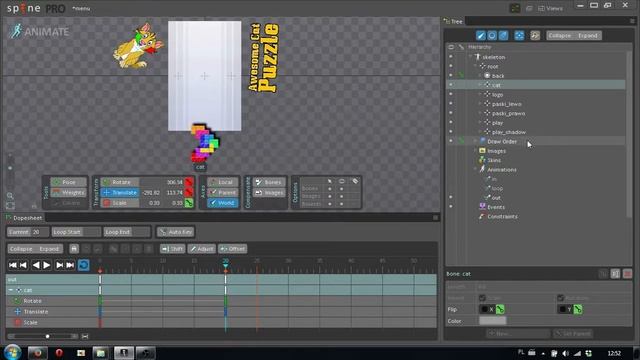The height and width of the screenshot is (360, 640).
Task: Toggle Flip Y checkbox
Action: 563,309
